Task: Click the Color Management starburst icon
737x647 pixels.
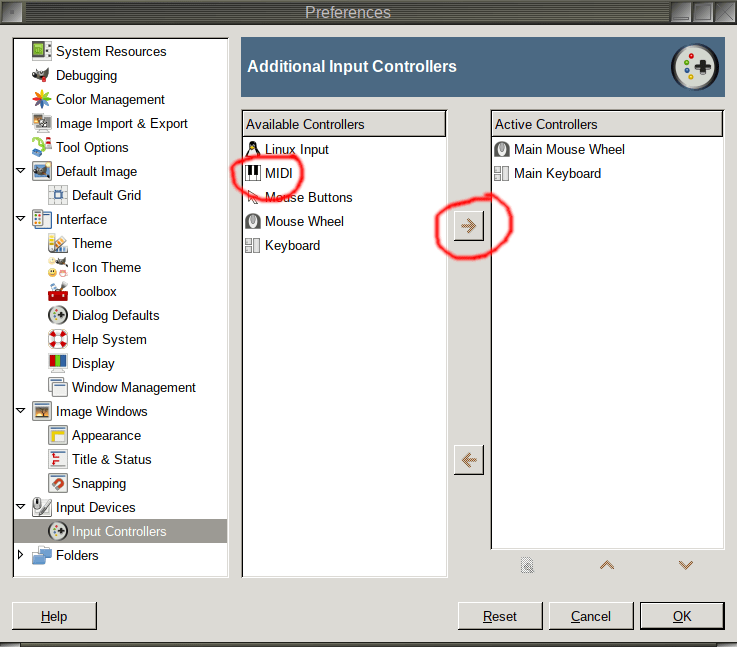Action: [41, 99]
